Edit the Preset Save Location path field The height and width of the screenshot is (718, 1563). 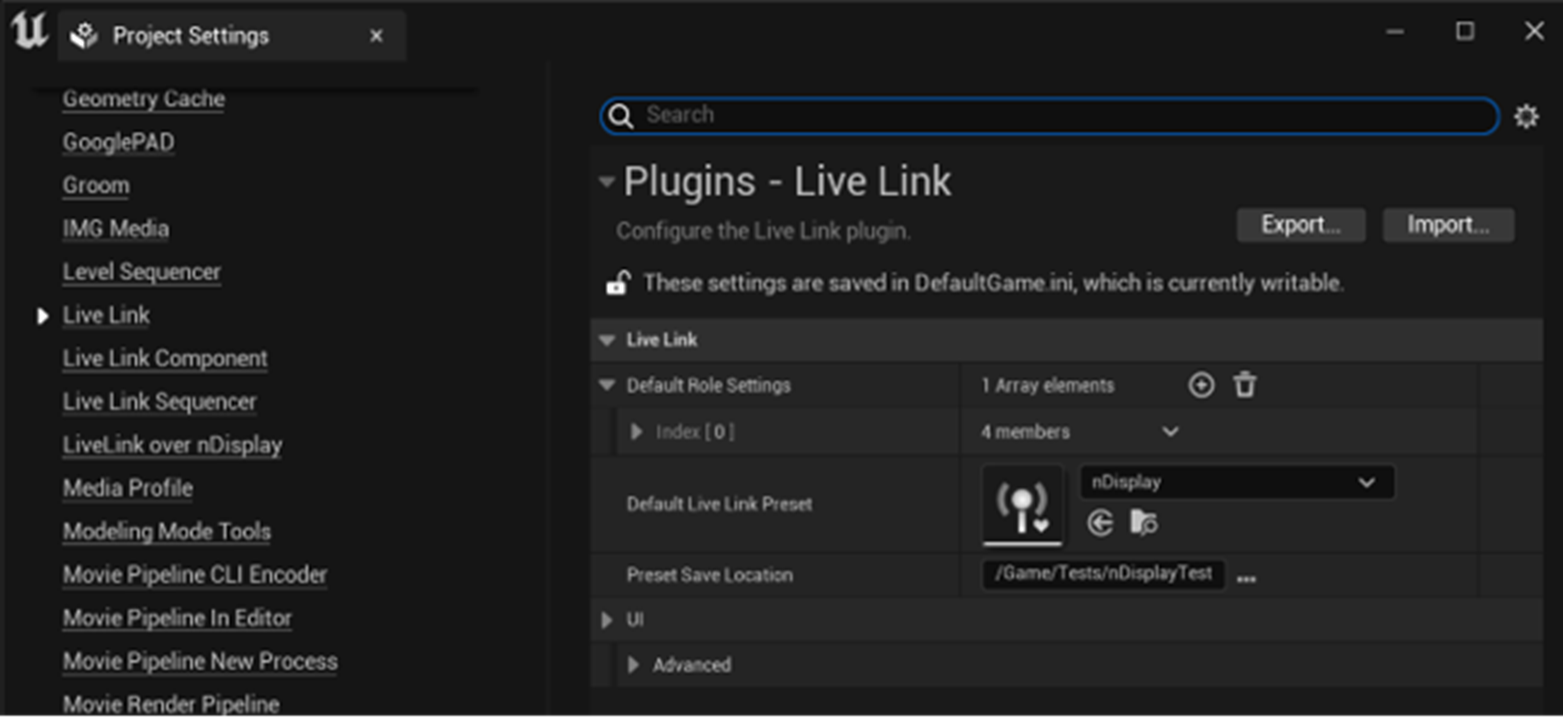[1104, 574]
